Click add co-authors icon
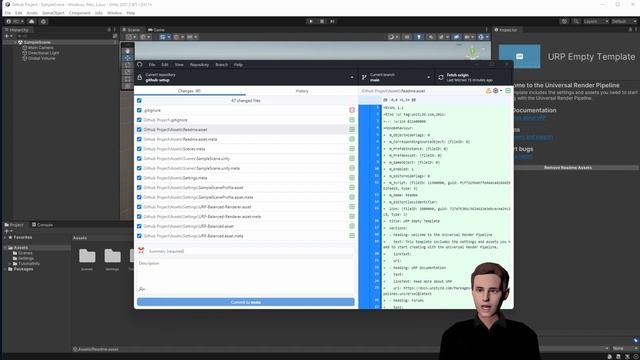This screenshot has height=360, width=640. click(142, 289)
